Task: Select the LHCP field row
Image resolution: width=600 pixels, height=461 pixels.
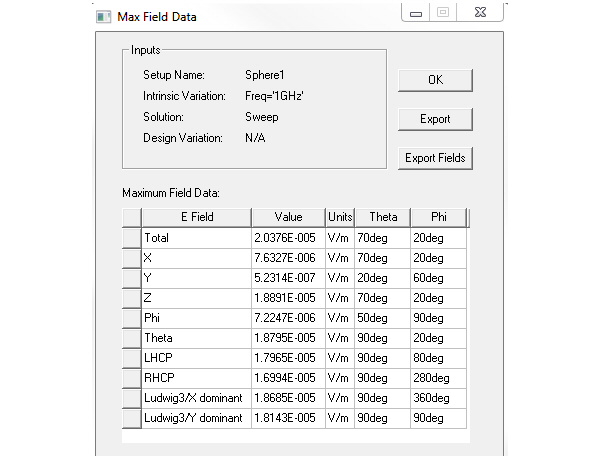Action: pos(294,358)
